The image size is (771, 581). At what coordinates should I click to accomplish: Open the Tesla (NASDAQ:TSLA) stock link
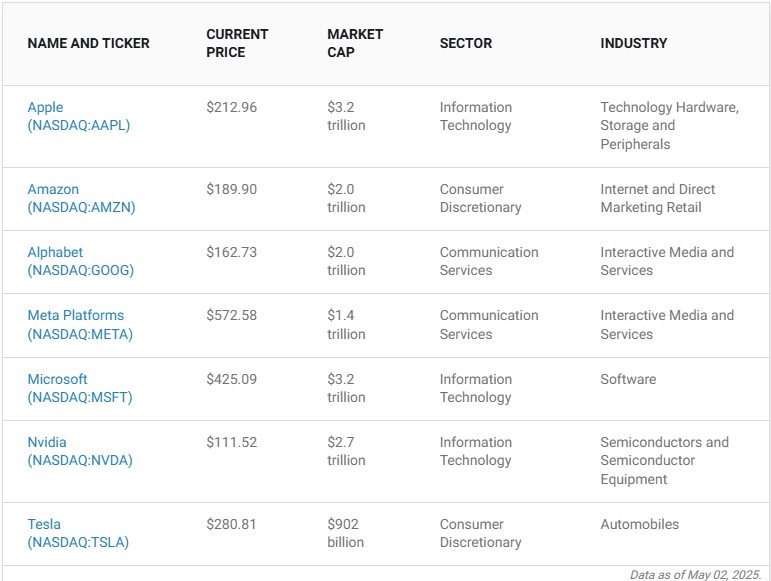(x=78, y=533)
